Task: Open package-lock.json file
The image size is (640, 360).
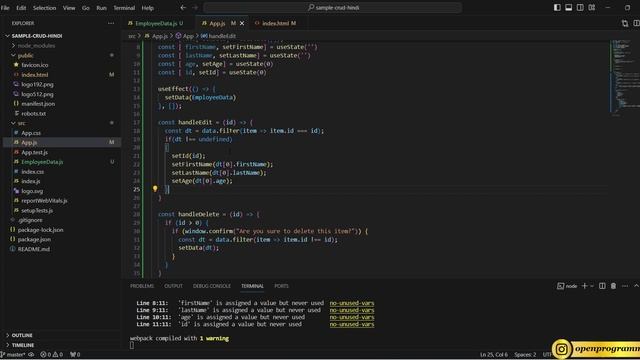Action: (x=40, y=230)
